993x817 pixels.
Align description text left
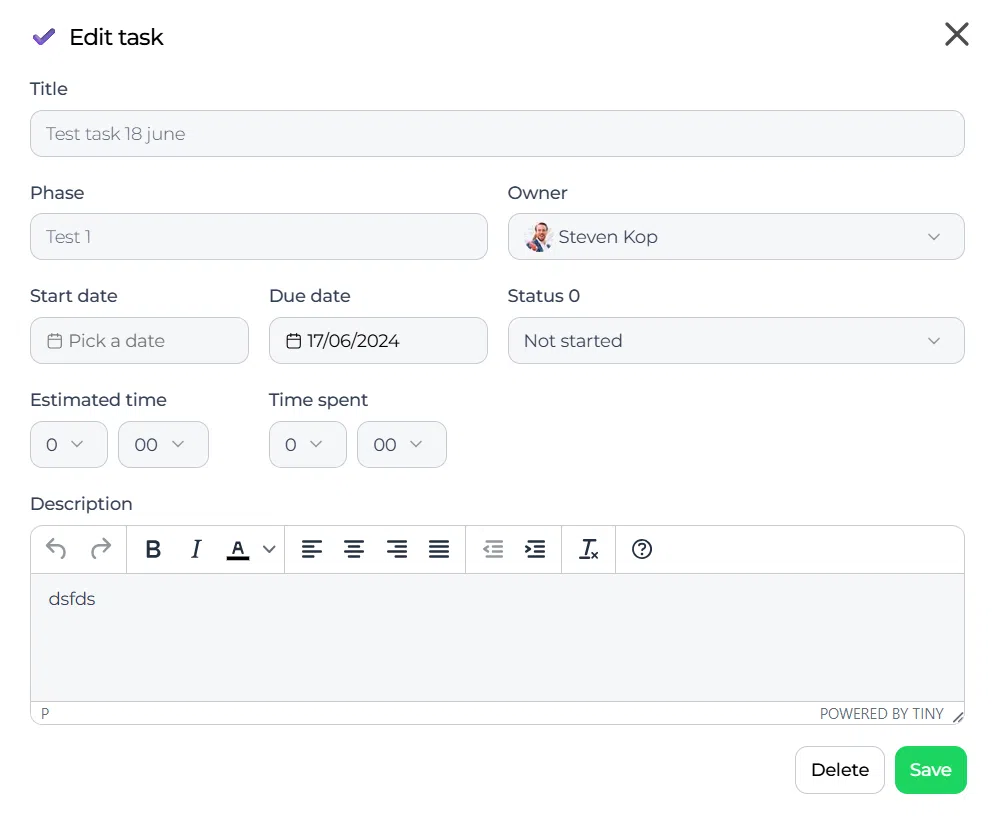pos(312,549)
